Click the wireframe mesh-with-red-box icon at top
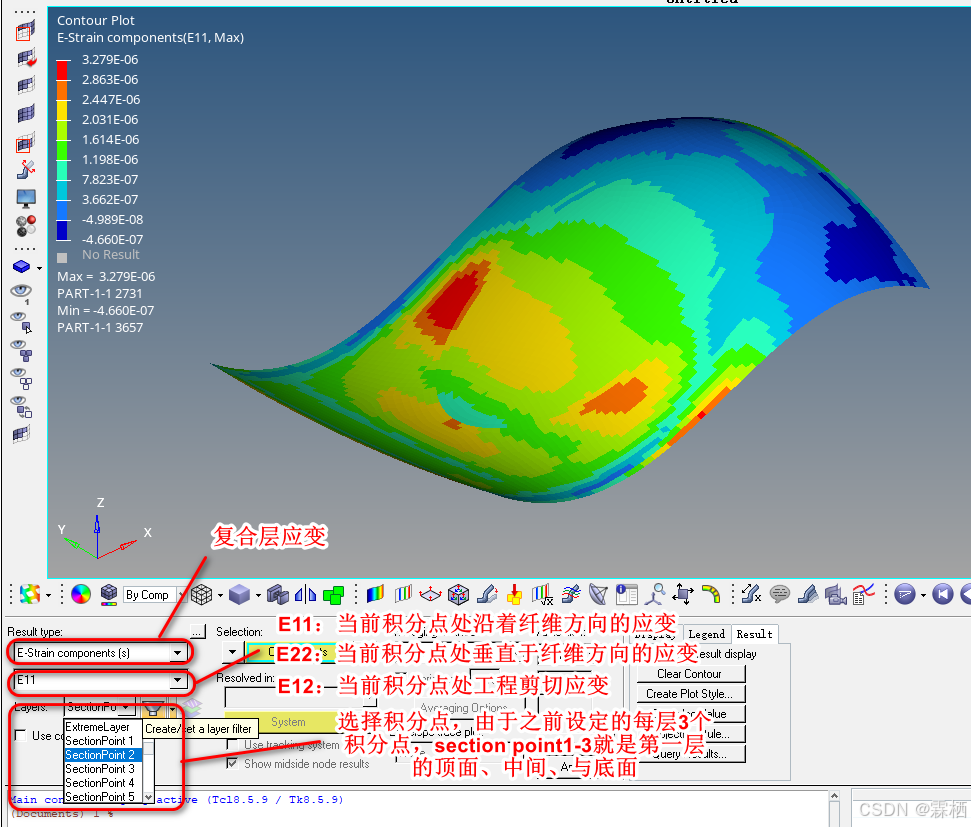The height and width of the screenshot is (827, 971). [x=25, y=30]
